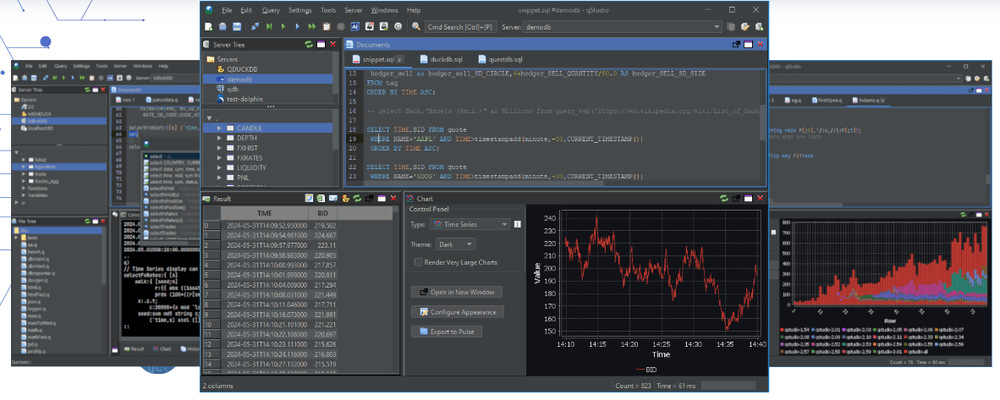
Task: Click the Chart tab in left background window
Action: (x=161, y=349)
